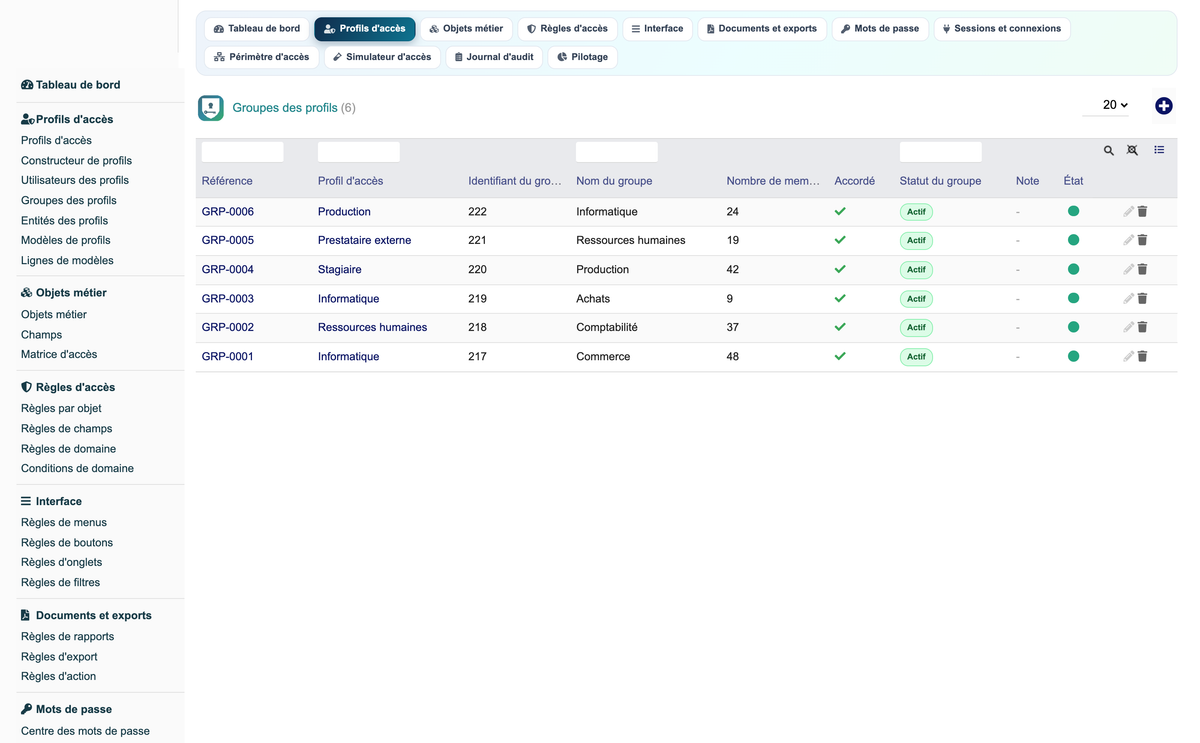Sort by the Nombre de membres column header
The image size is (1200, 743).
[773, 181]
